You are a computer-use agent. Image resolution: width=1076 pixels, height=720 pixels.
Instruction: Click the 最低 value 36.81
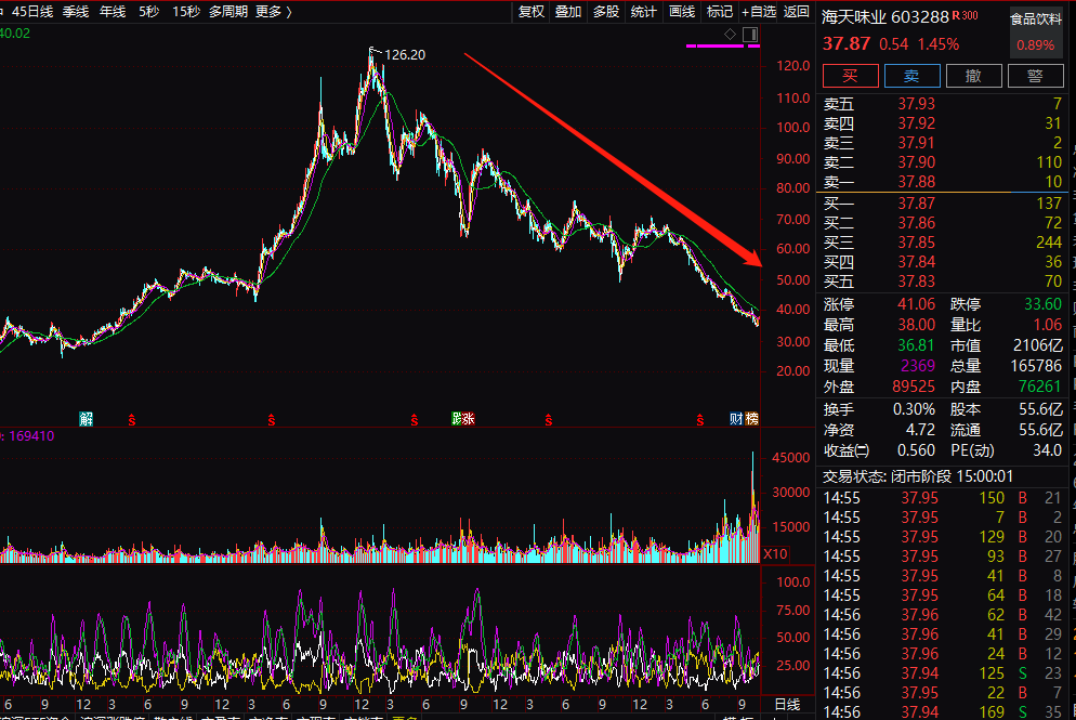(916, 345)
